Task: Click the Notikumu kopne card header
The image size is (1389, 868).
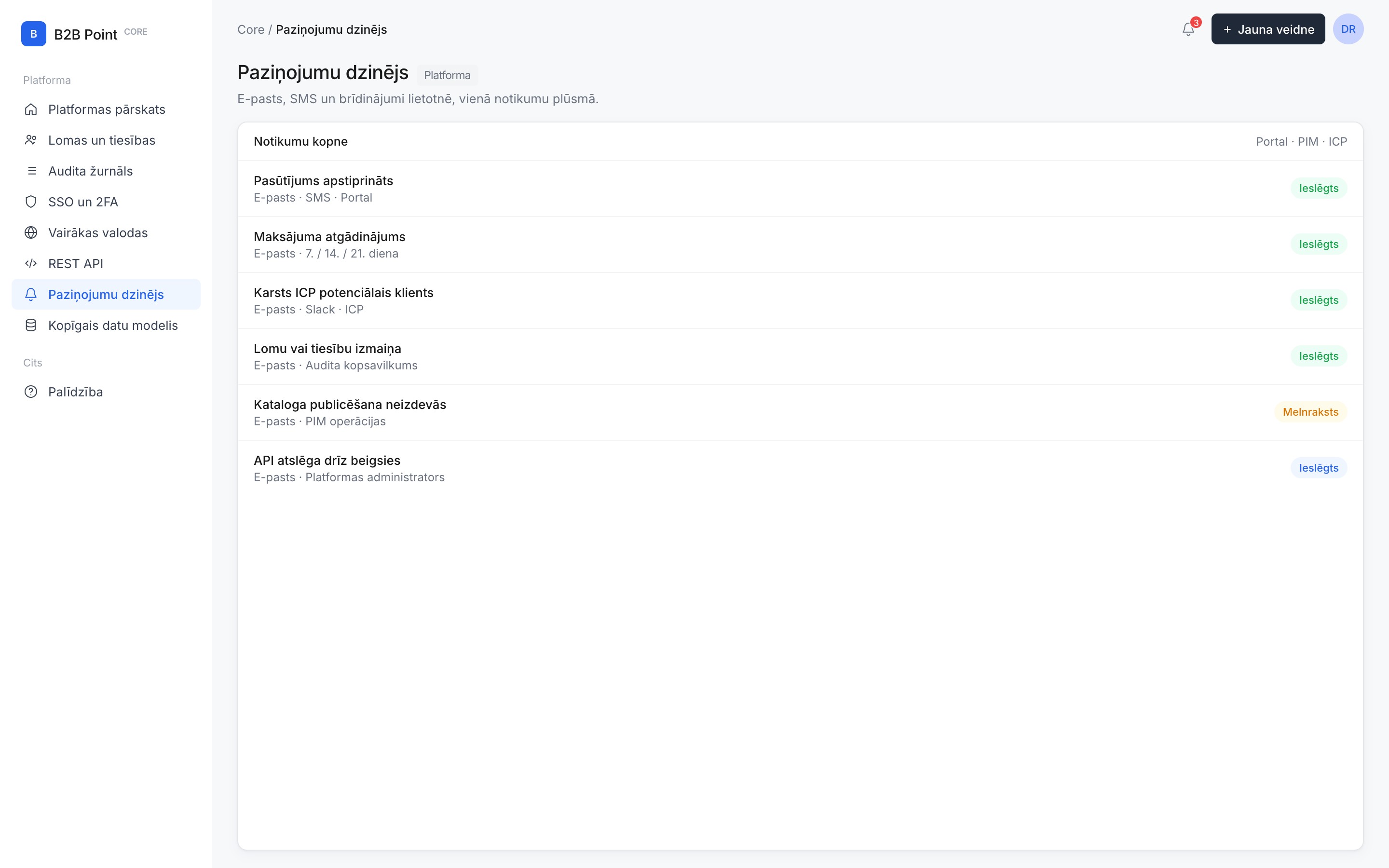Action: pos(800,141)
